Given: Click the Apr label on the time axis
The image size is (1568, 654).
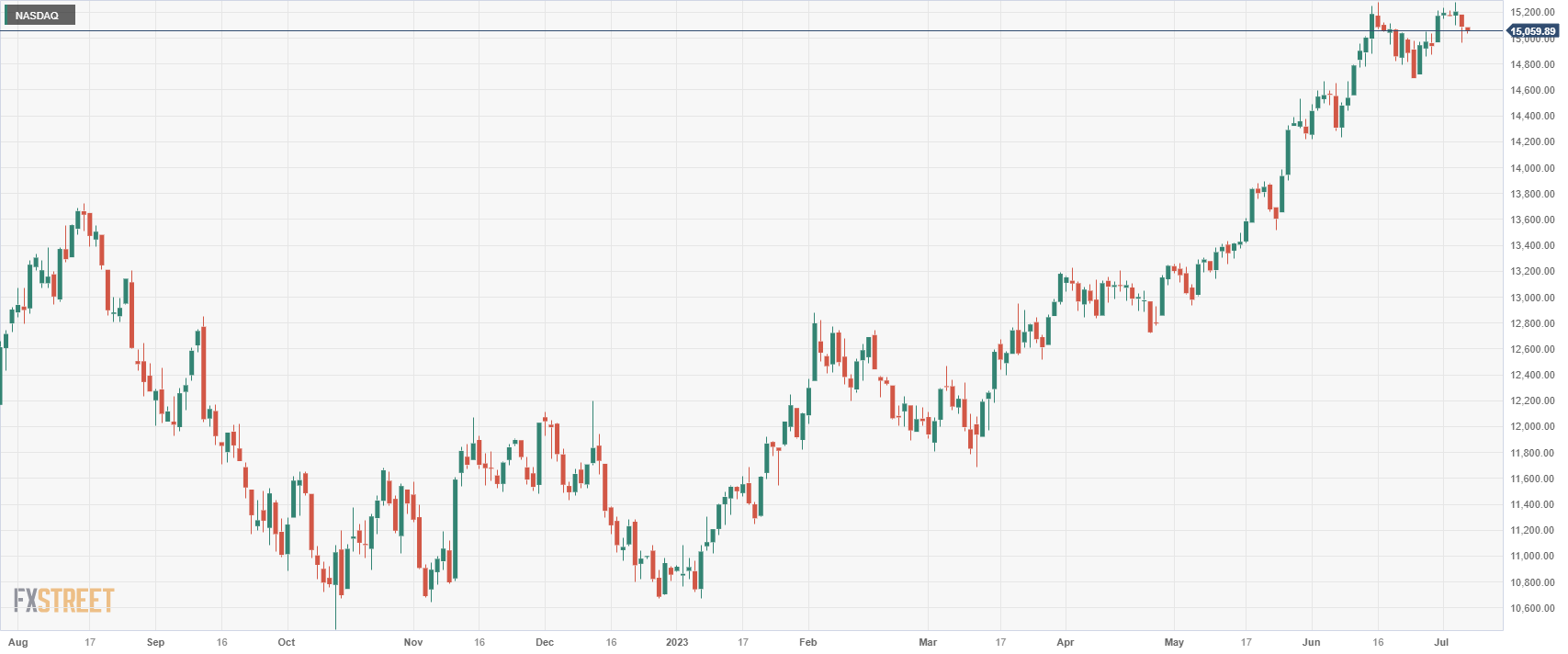Looking at the screenshot, I should [x=1065, y=642].
